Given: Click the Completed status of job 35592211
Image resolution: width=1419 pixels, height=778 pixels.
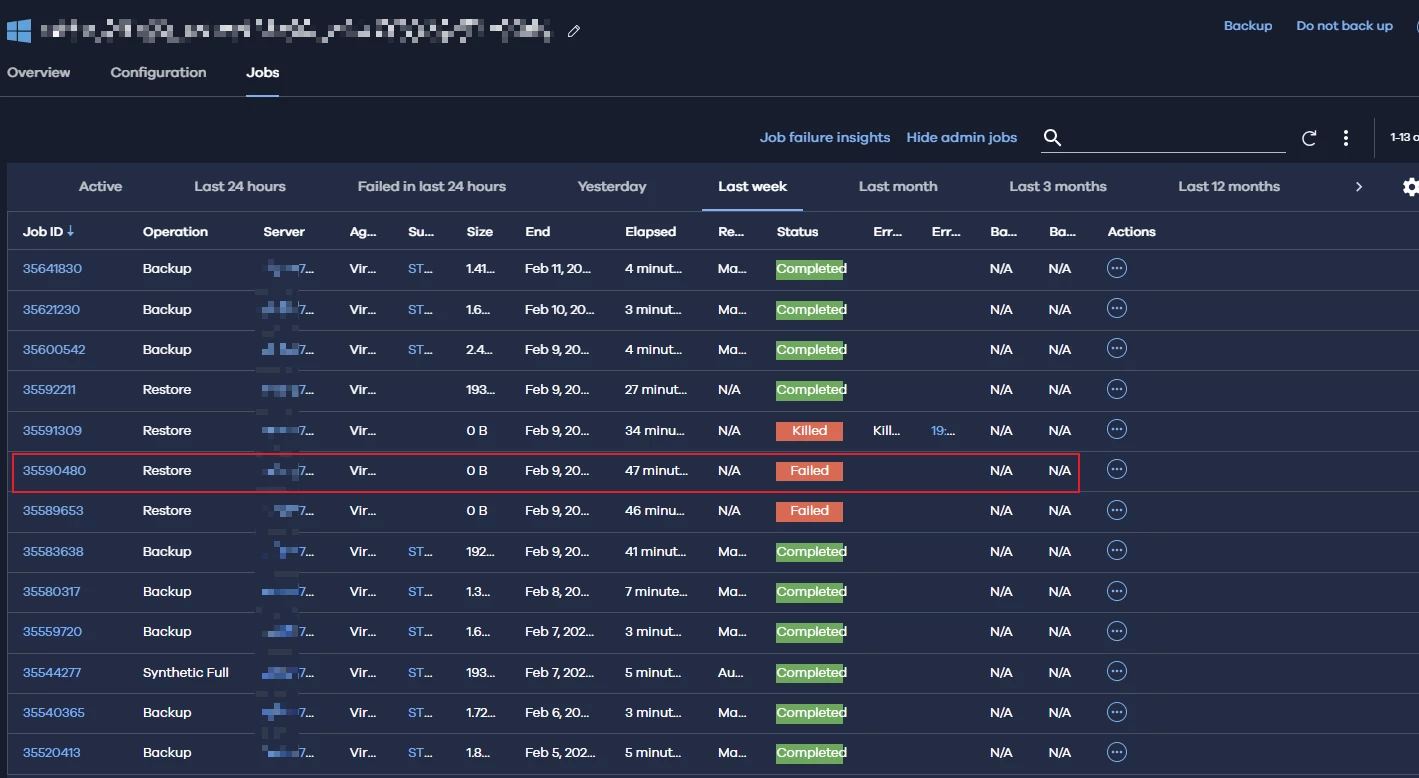Looking at the screenshot, I should pos(811,390).
